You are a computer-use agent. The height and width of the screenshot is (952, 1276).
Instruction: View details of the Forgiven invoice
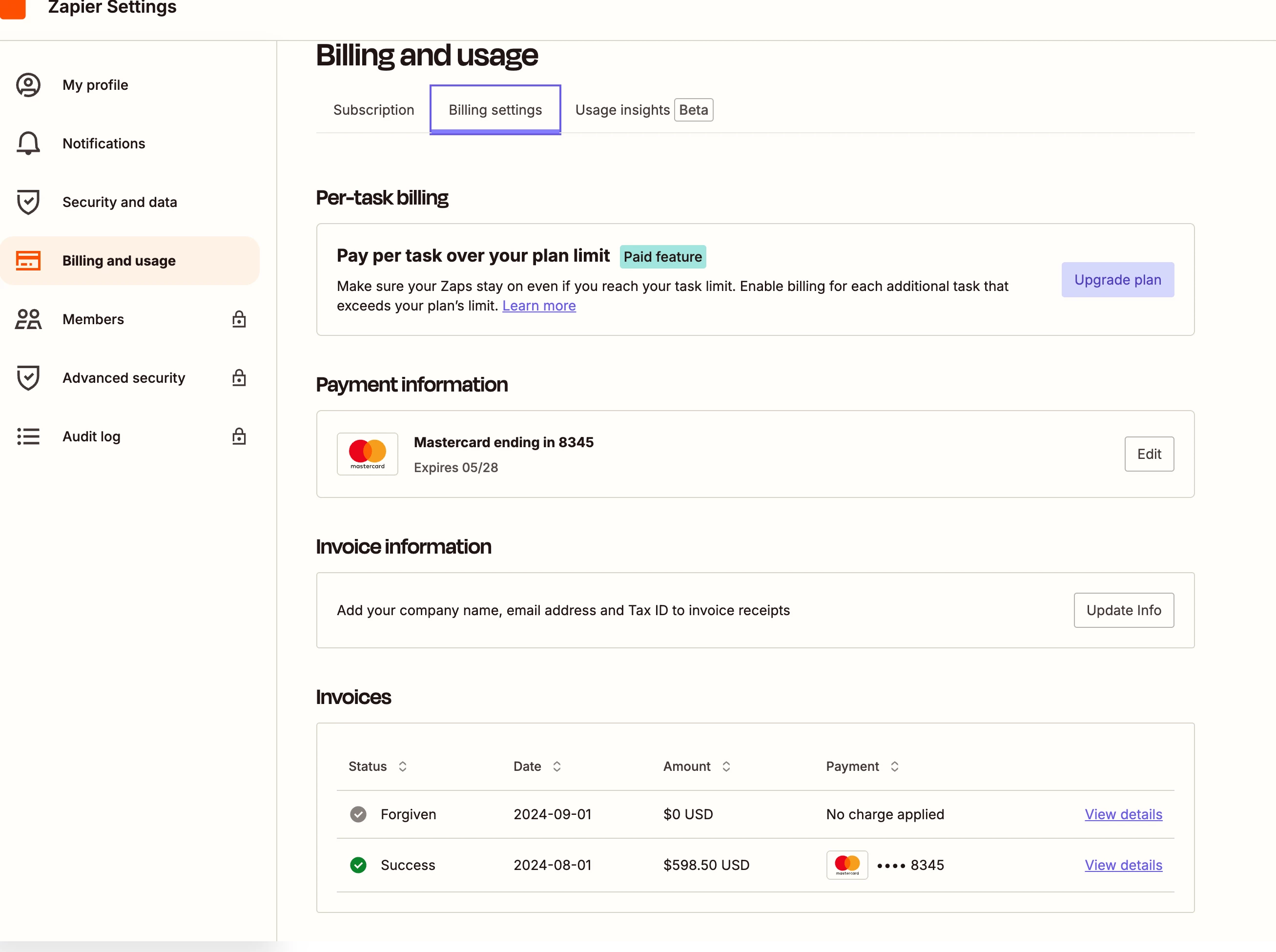1123,814
